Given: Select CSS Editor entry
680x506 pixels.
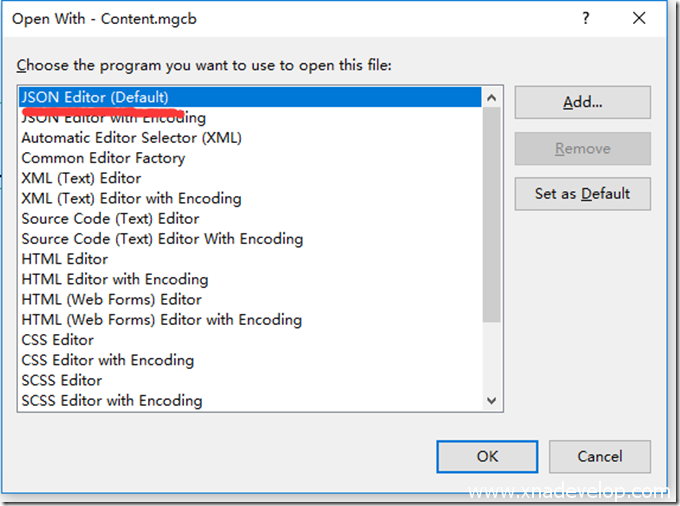Looking at the screenshot, I should click(57, 340).
